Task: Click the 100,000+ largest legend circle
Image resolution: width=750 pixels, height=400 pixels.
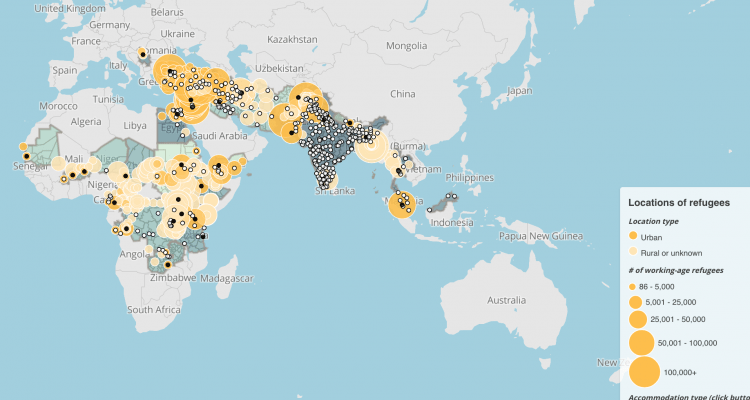Action: pyautogui.click(x=644, y=371)
